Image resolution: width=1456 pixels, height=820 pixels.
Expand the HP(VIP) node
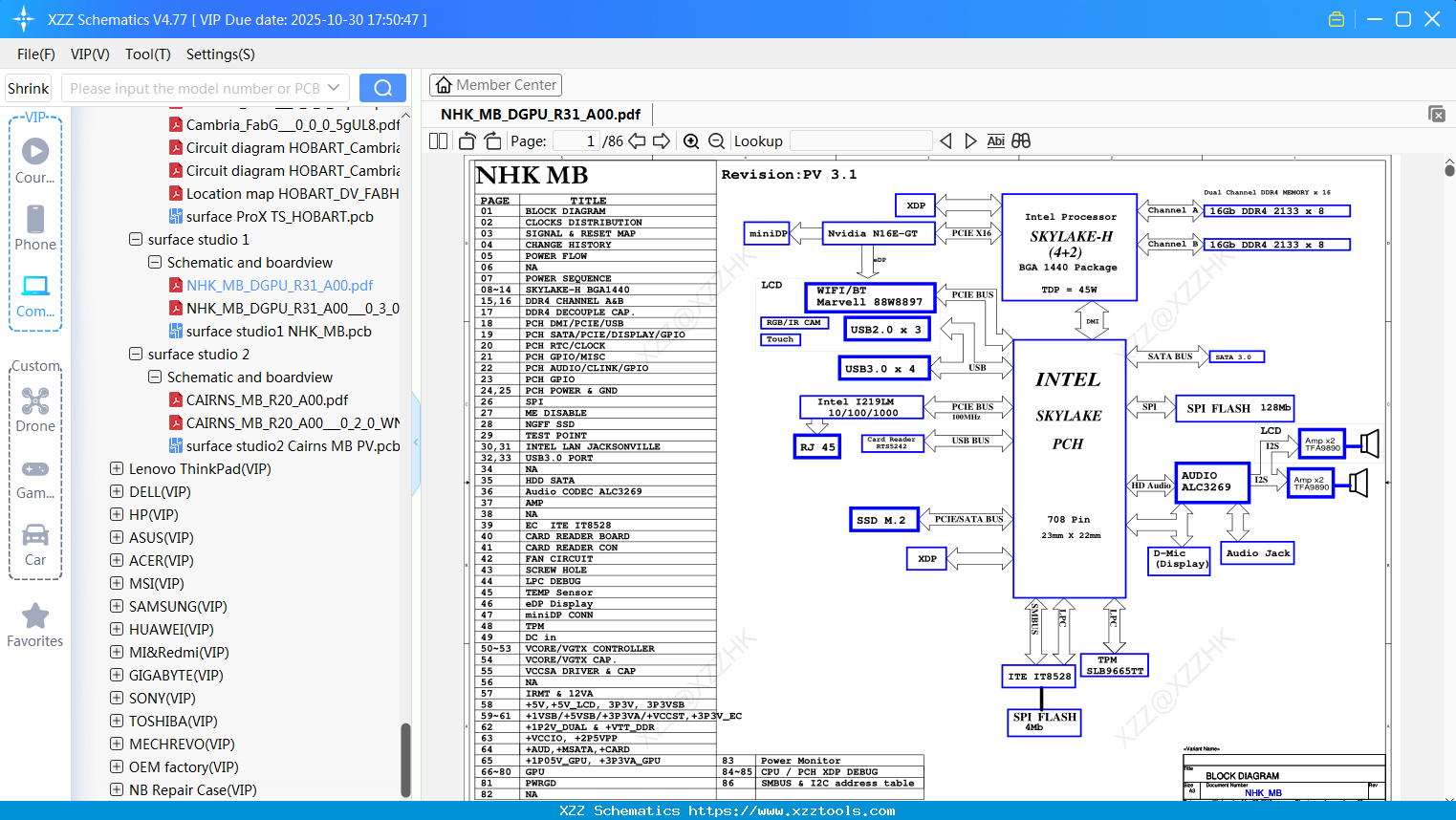tap(117, 514)
